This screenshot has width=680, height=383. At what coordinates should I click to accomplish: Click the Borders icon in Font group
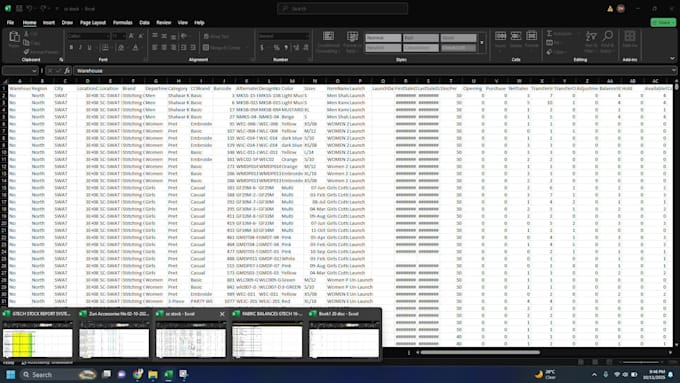(105, 47)
